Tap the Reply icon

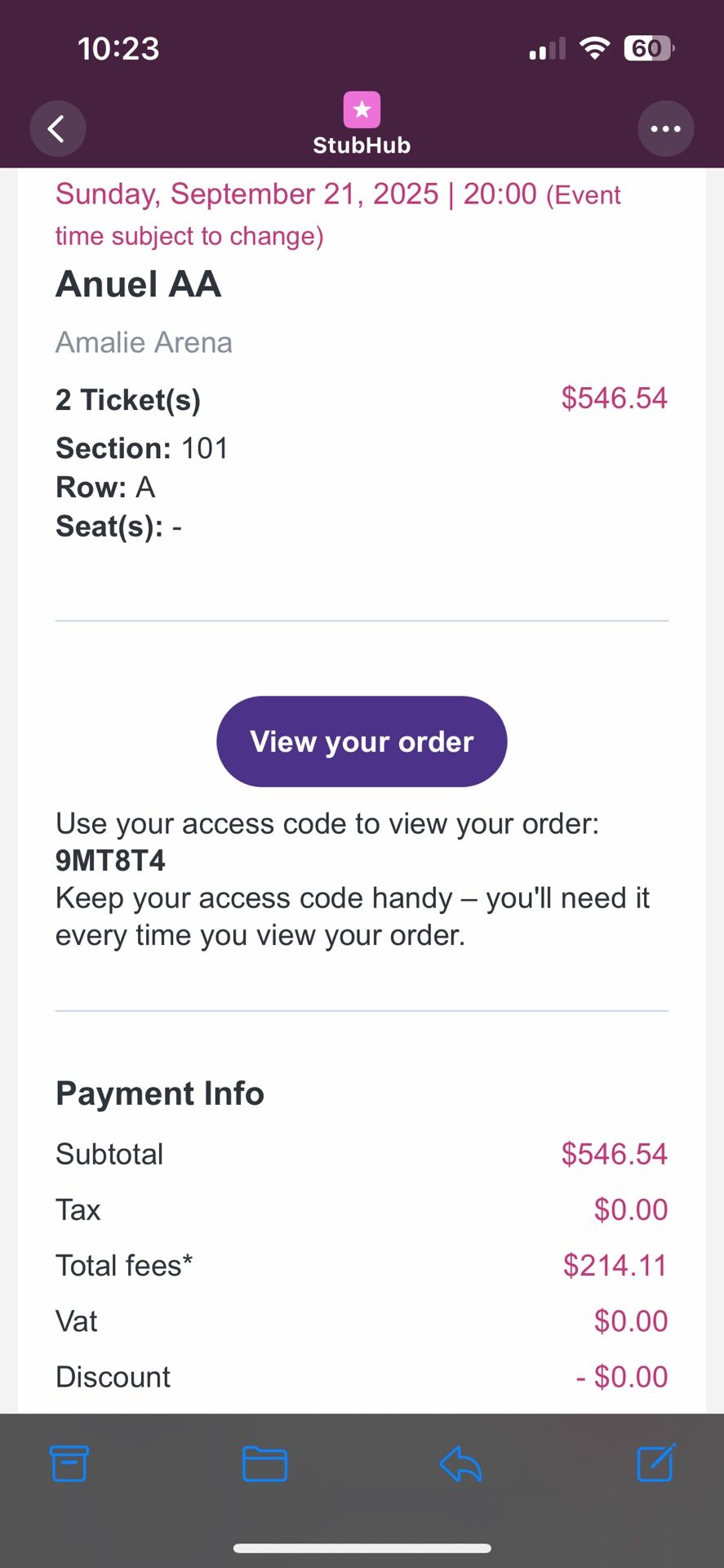(460, 1464)
